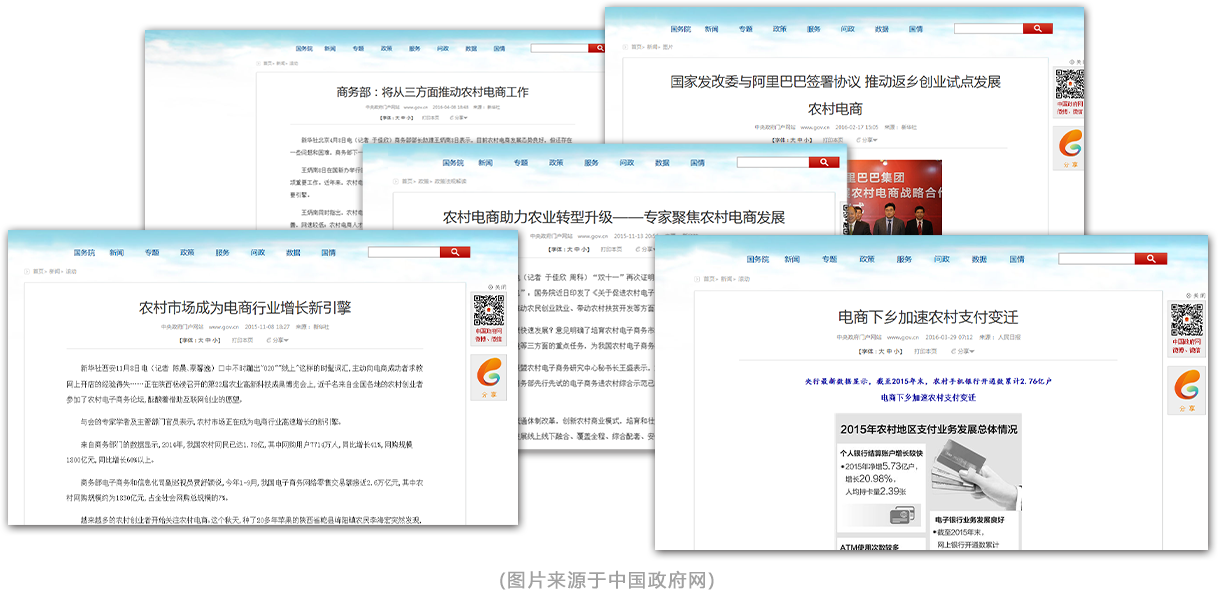Screen dimensions: 1218x592
Task: Select 政策 in the 农村市场 page navigation
Action: 187,253
